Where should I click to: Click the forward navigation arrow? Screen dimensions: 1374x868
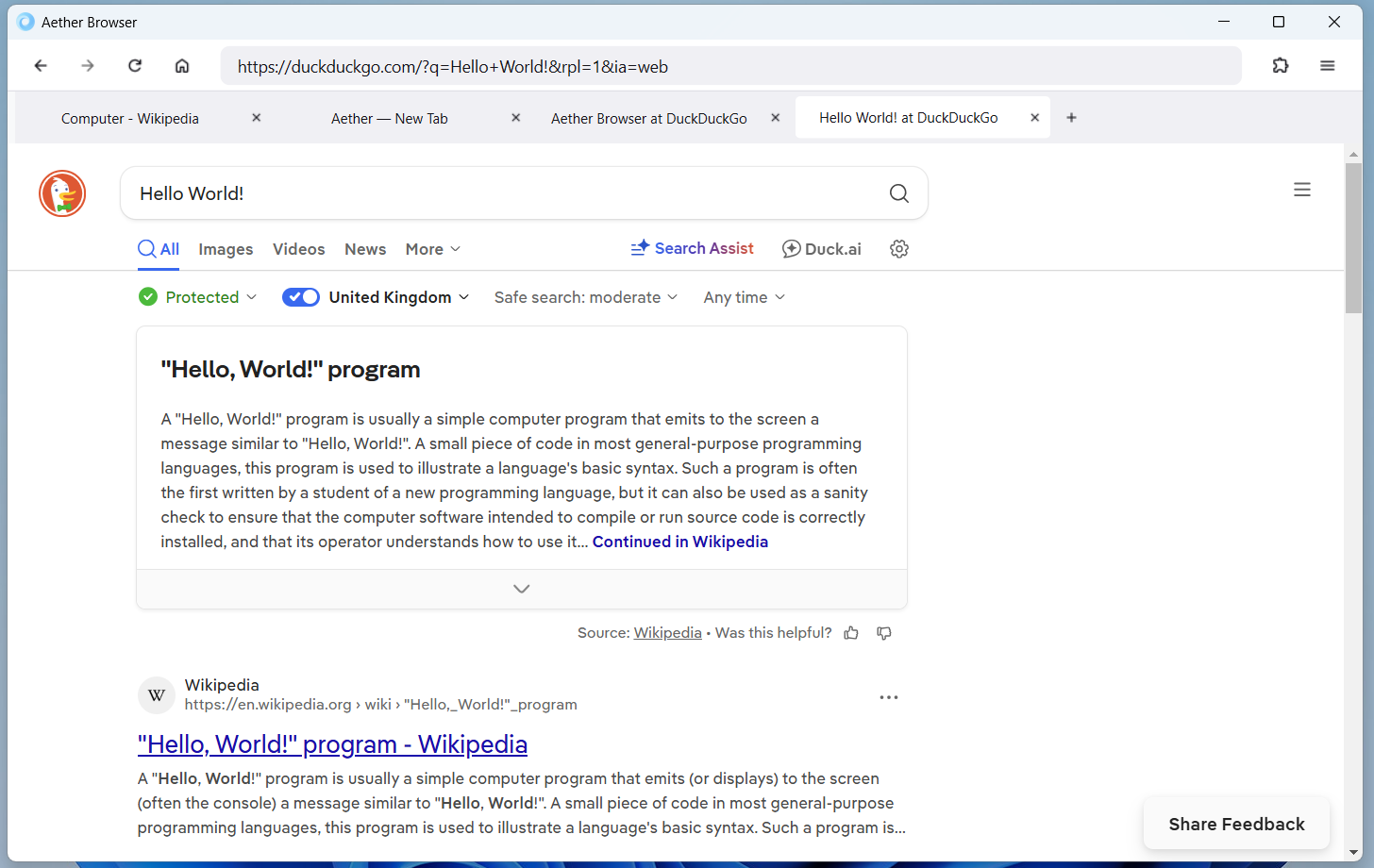[88, 65]
